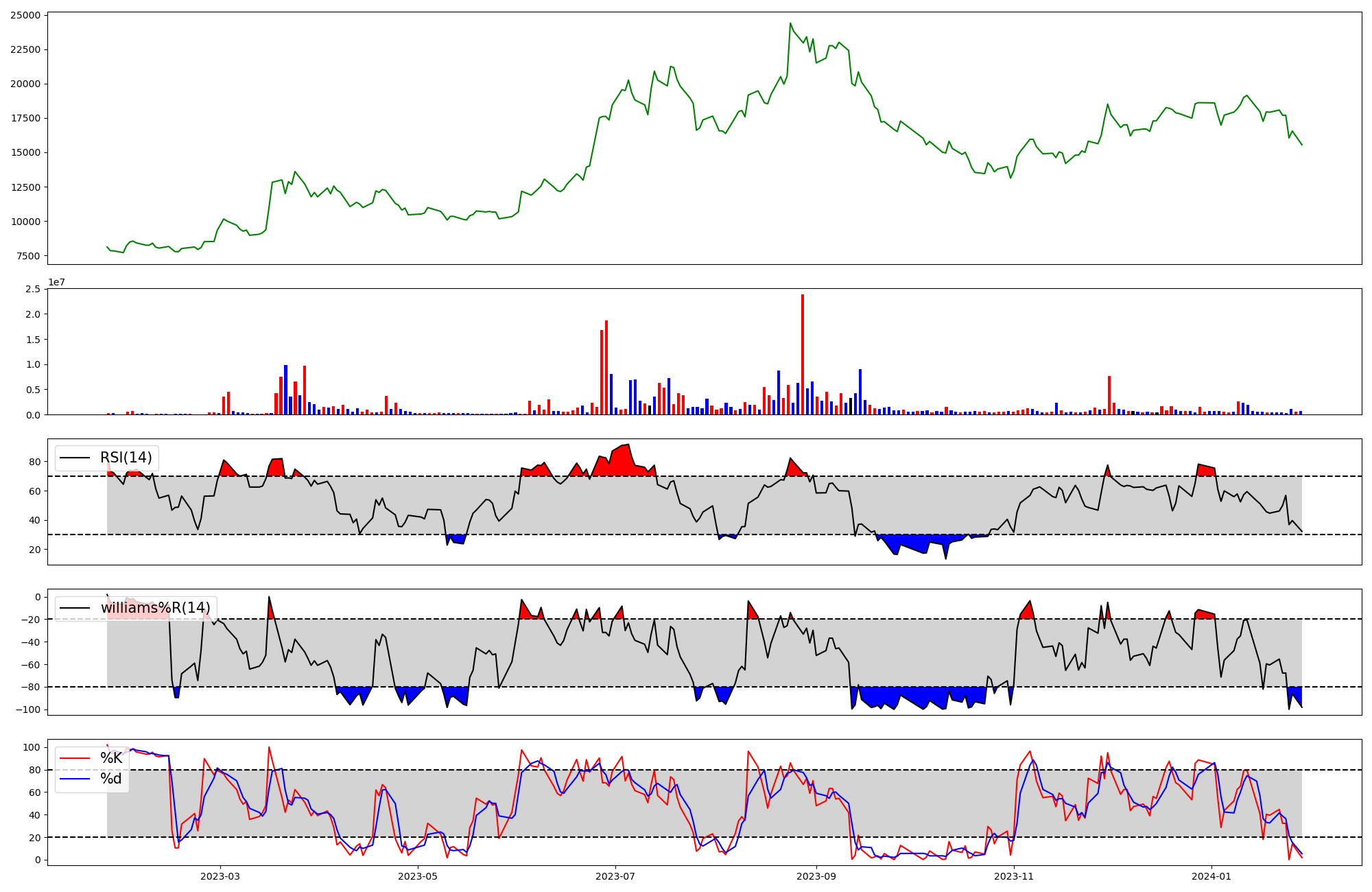Click the blue %d legend line swatch
The height and width of the screenshot is (892, 1372).
click(75, 779)
